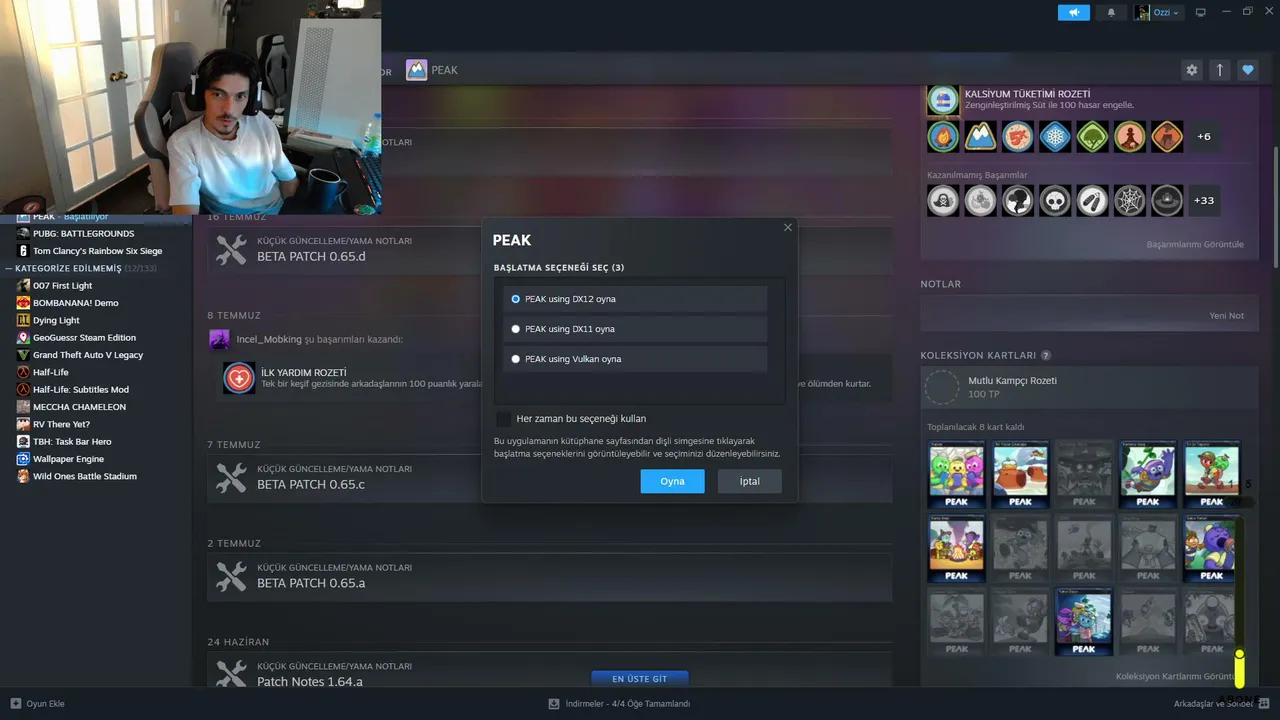View the campfire achievement badge
The image size is (1280, 720).
click(943, 136)
